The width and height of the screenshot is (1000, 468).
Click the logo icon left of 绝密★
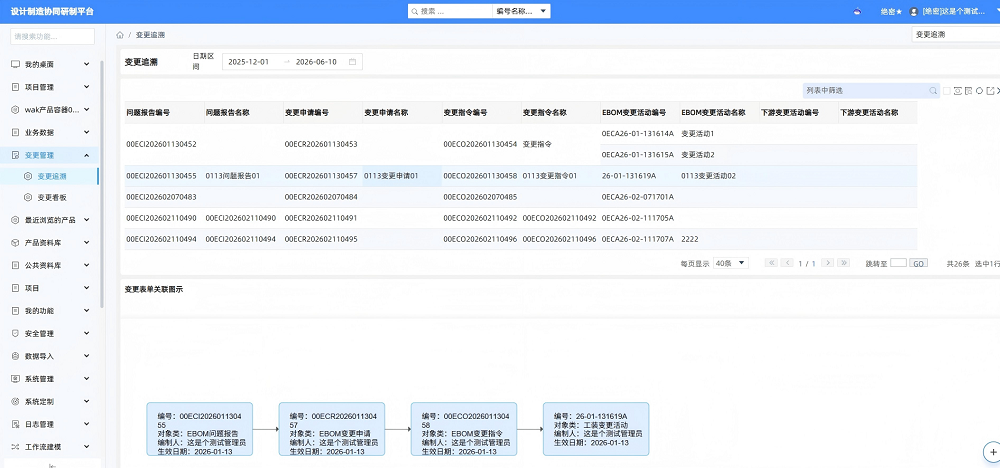click(x=858, y=11)
